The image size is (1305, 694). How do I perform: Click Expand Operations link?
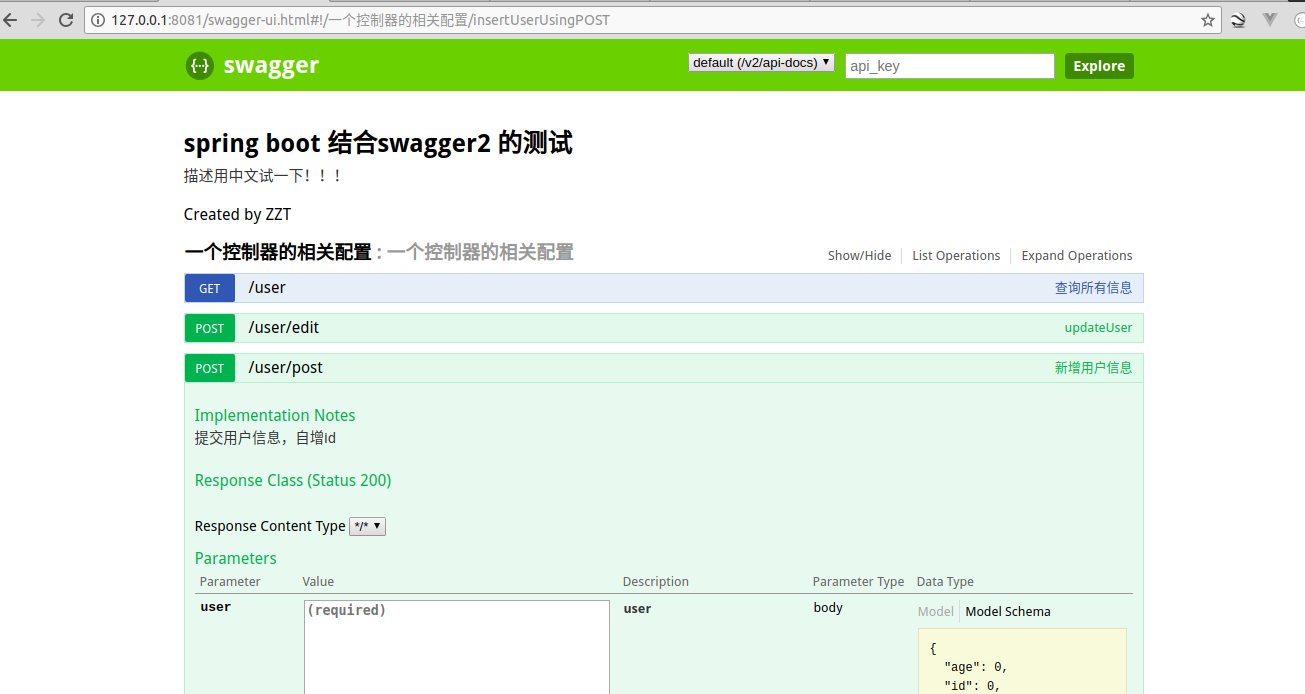pyautogui.click(x=1077, y=256)
